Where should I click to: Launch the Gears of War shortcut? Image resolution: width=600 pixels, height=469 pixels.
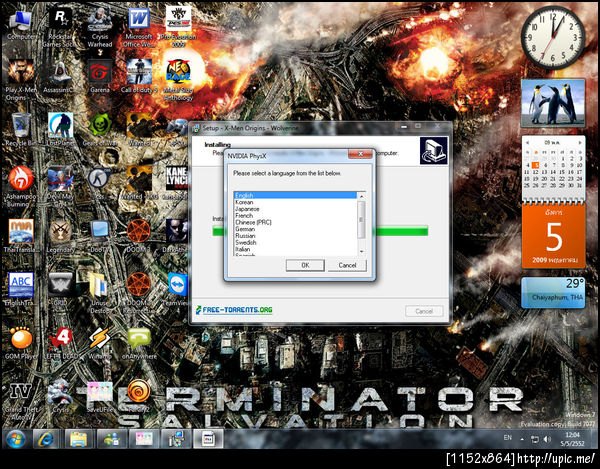pos(100,130)
